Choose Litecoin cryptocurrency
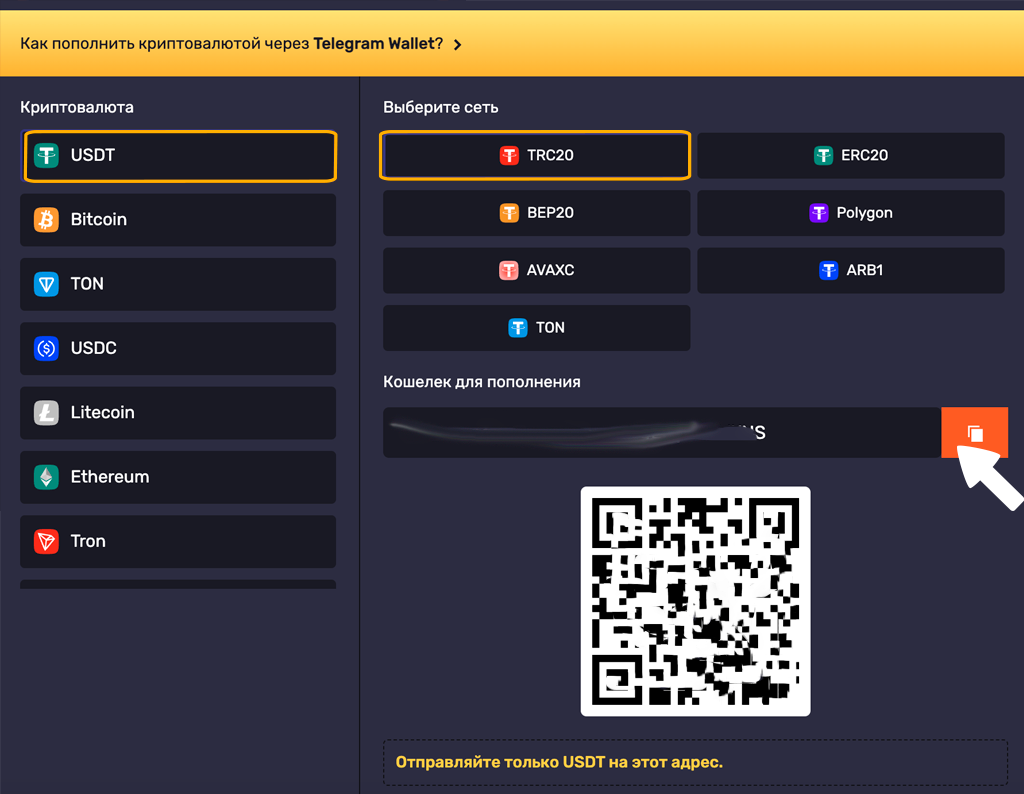This screenshot has height=794, width=1024. pos(178,413)
